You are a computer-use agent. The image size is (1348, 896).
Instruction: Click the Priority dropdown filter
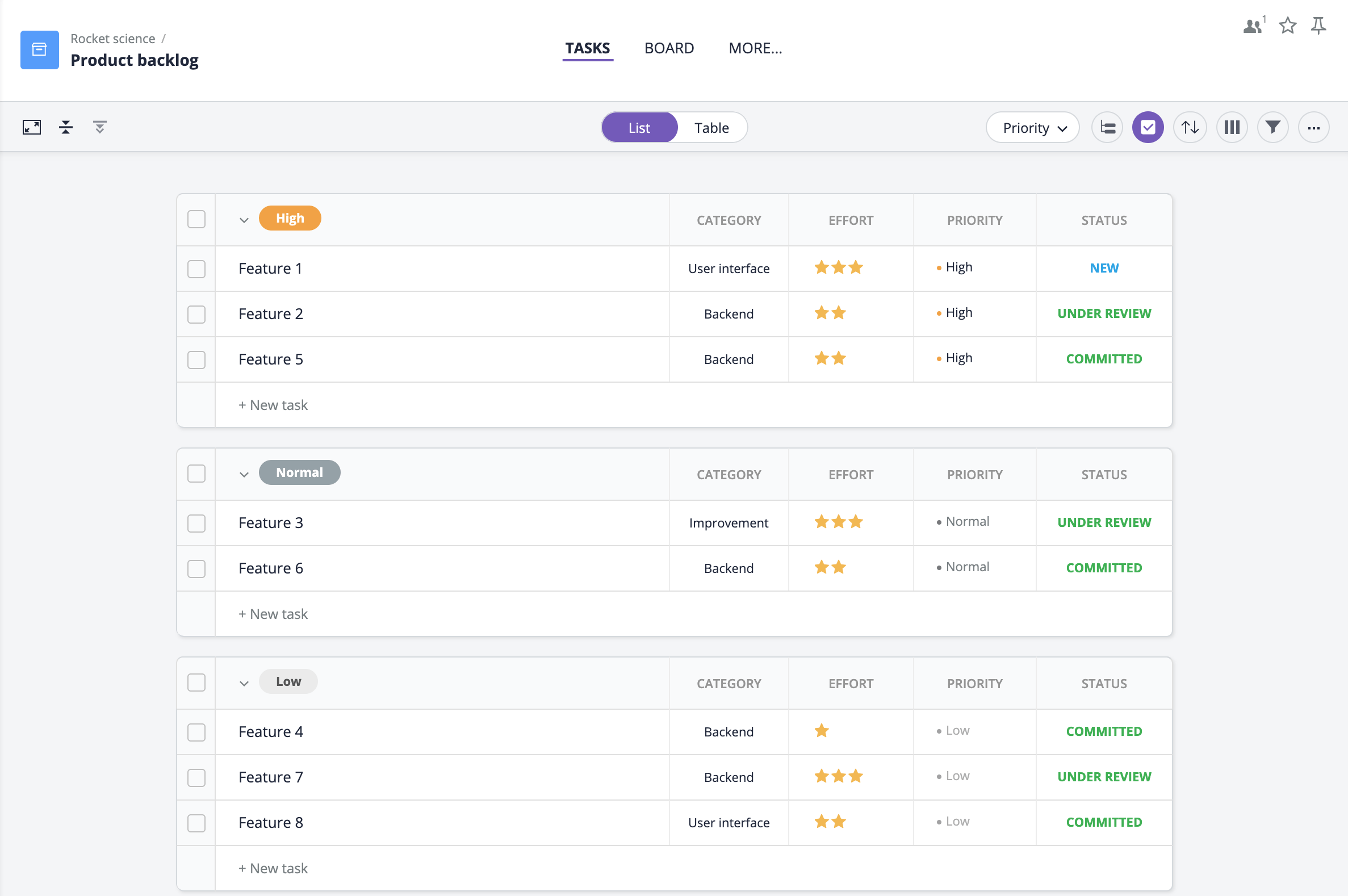(x=1034, y=127)
